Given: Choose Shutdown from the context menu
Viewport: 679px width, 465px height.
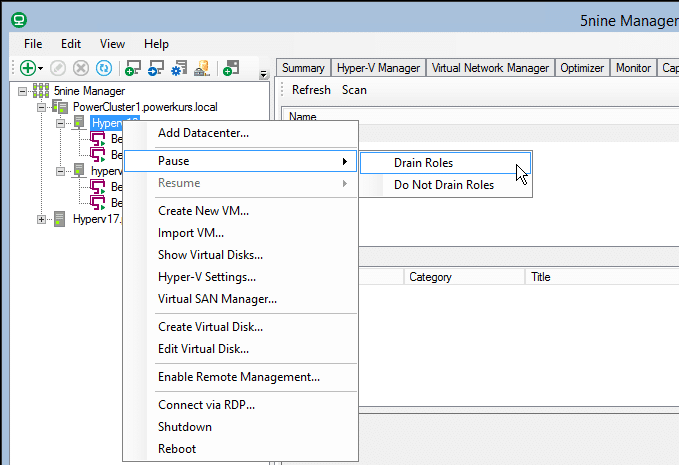Looking at the screenshot, I should 240,427.
